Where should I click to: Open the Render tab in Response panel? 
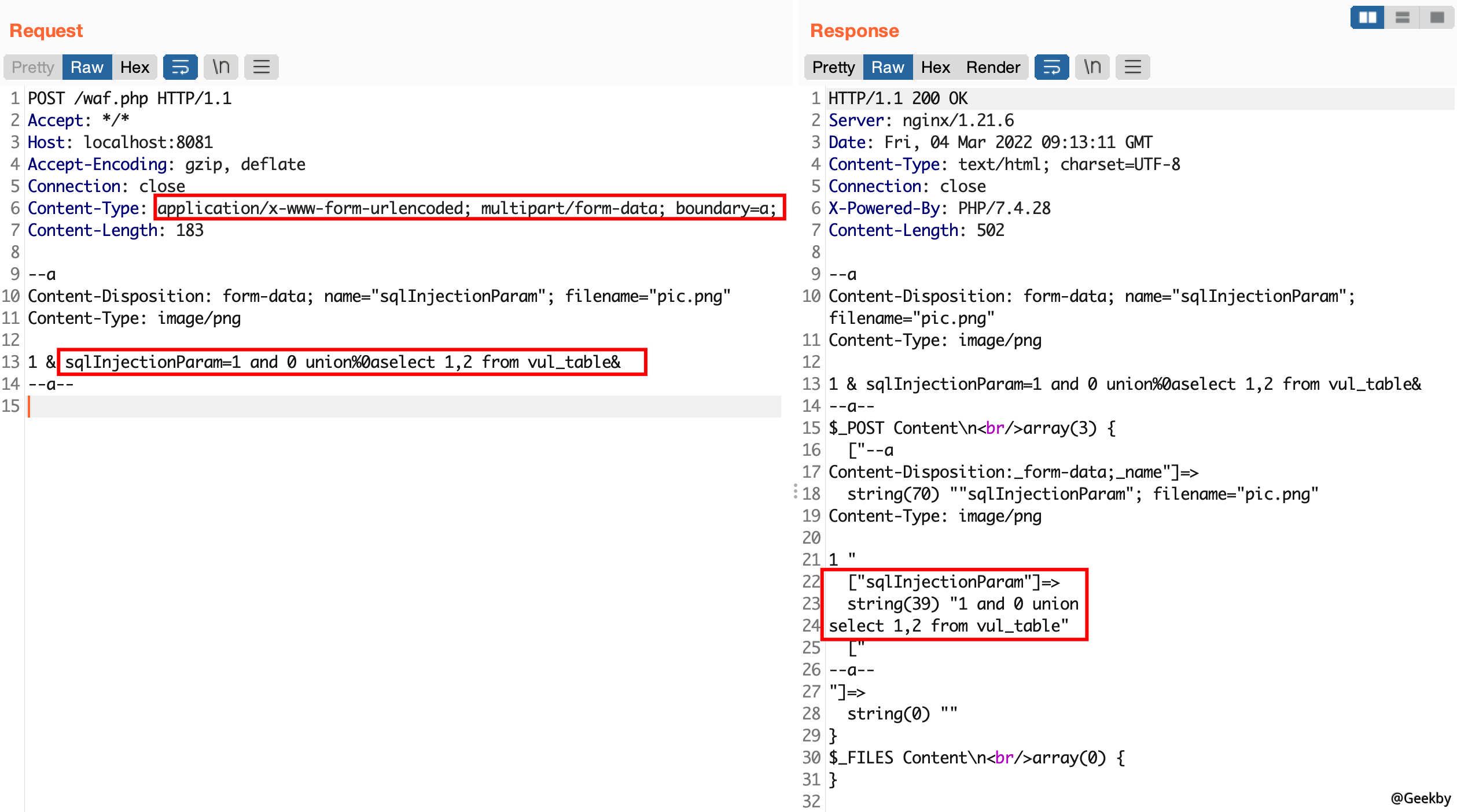993,67
